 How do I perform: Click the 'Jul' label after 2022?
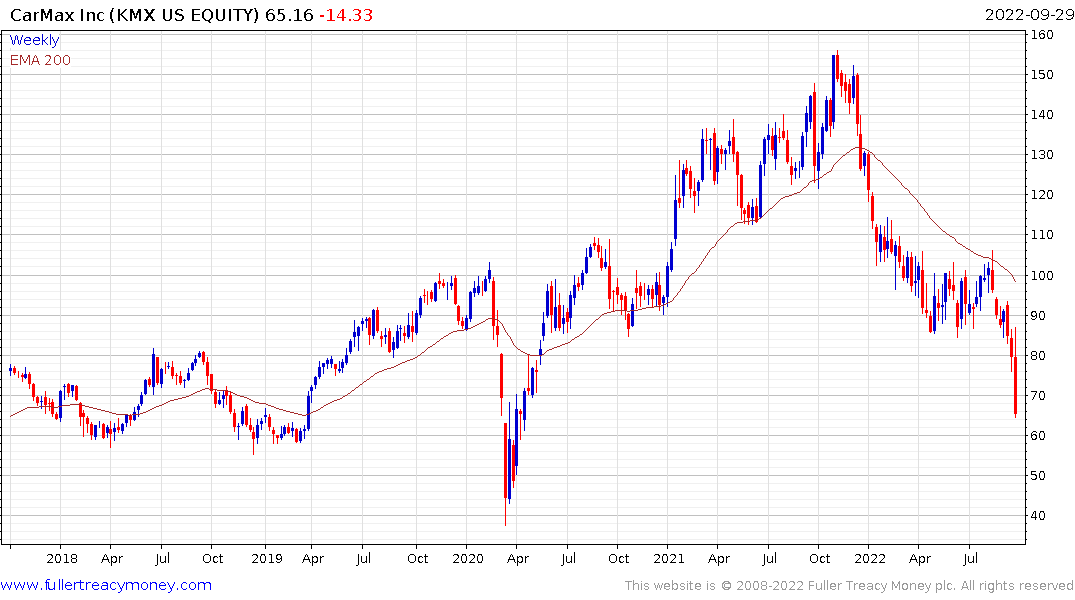click(970, 558)
